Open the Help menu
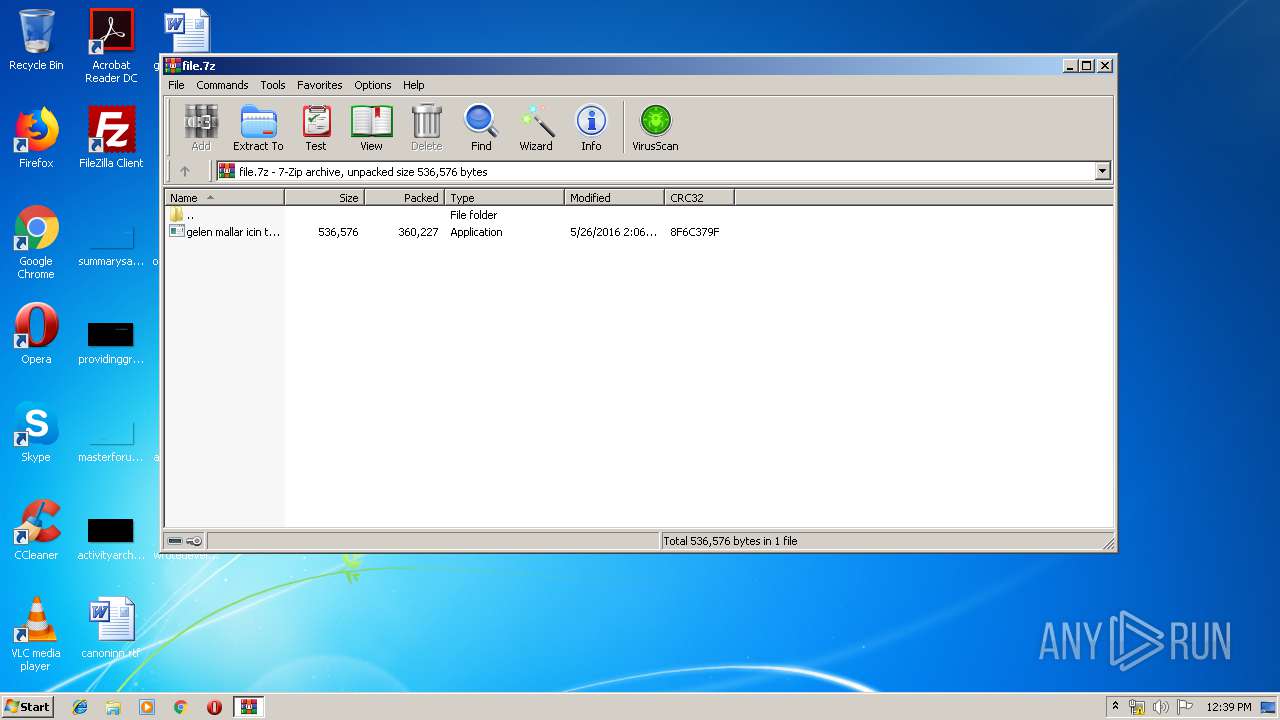1280x720 pixels. coord(414,85)
